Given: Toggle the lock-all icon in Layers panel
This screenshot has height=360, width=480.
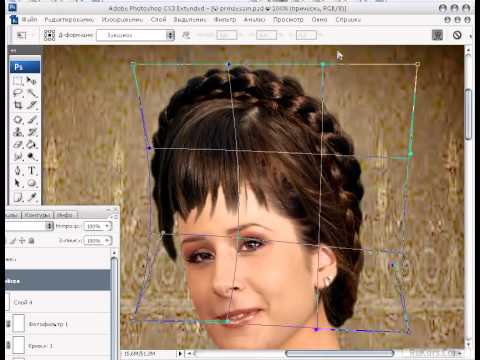Looking at the screenshot, I should pyautogui.click(x=31, y=240).
